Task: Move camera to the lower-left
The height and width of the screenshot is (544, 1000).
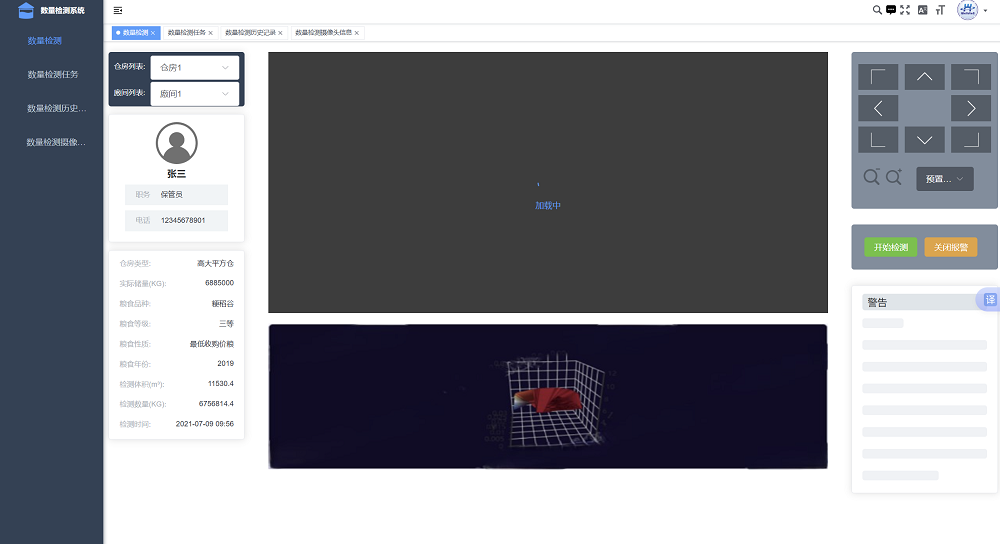Action: tap(878, 140)
